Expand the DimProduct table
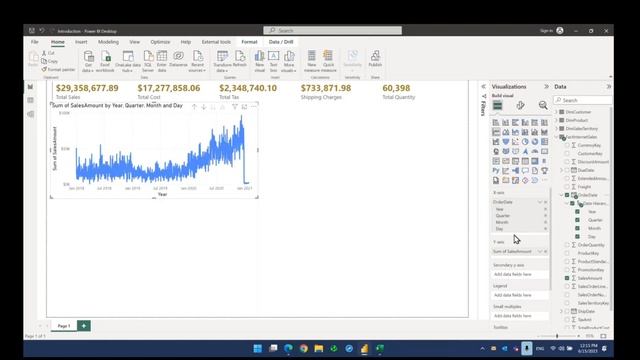The image size is (640, 360). 556,120
